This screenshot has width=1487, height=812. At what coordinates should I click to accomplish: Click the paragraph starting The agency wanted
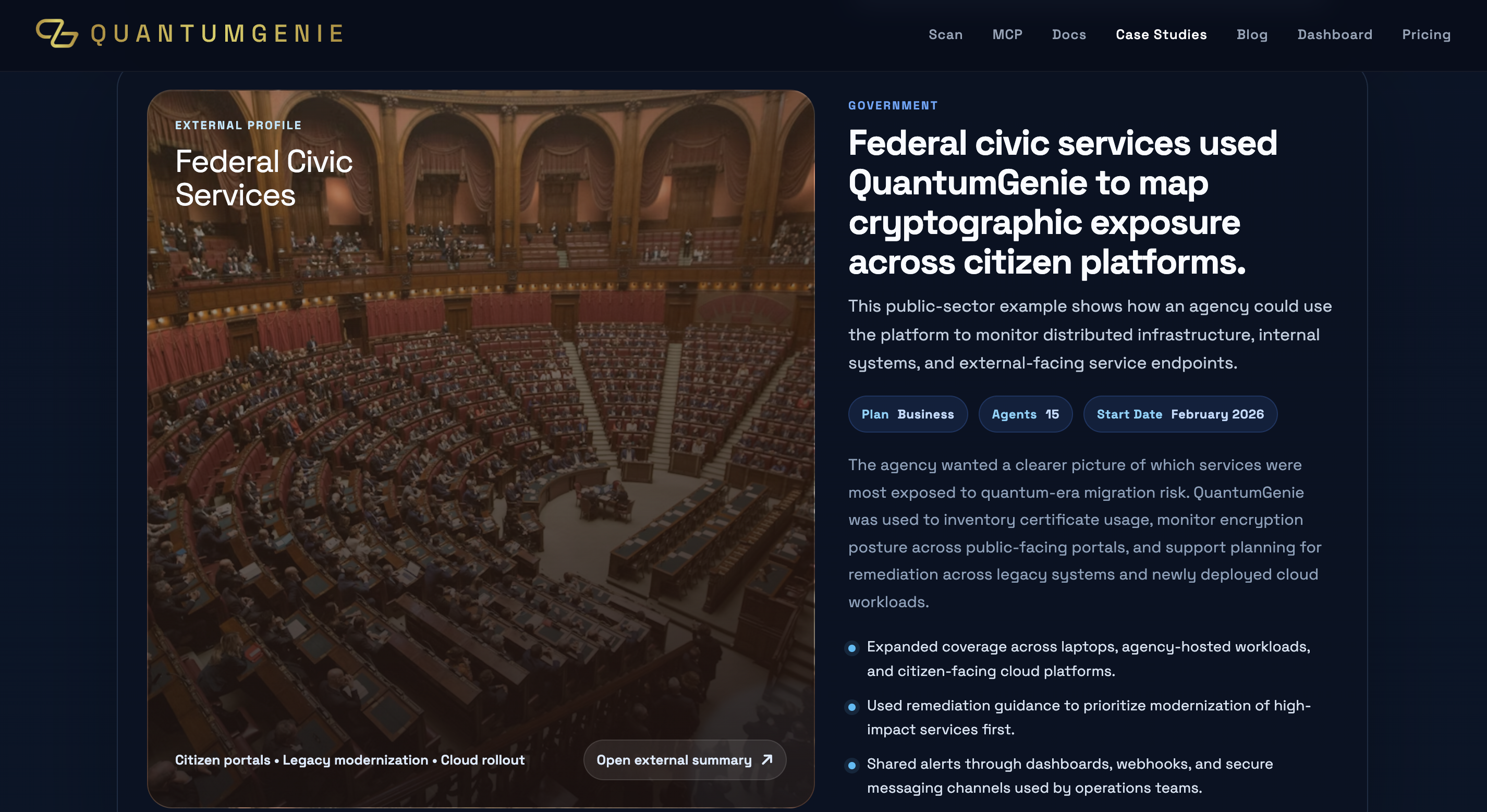(1084, 533)
